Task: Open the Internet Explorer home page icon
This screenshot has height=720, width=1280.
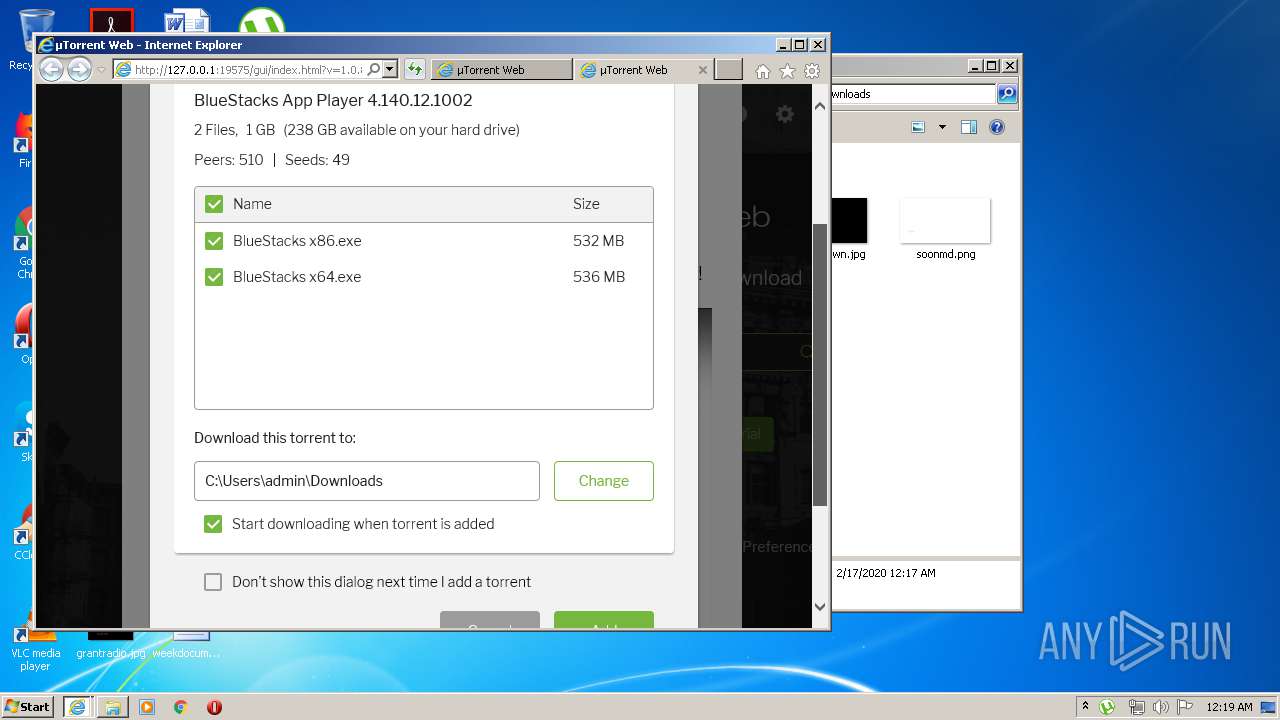Action: point(763,71)
